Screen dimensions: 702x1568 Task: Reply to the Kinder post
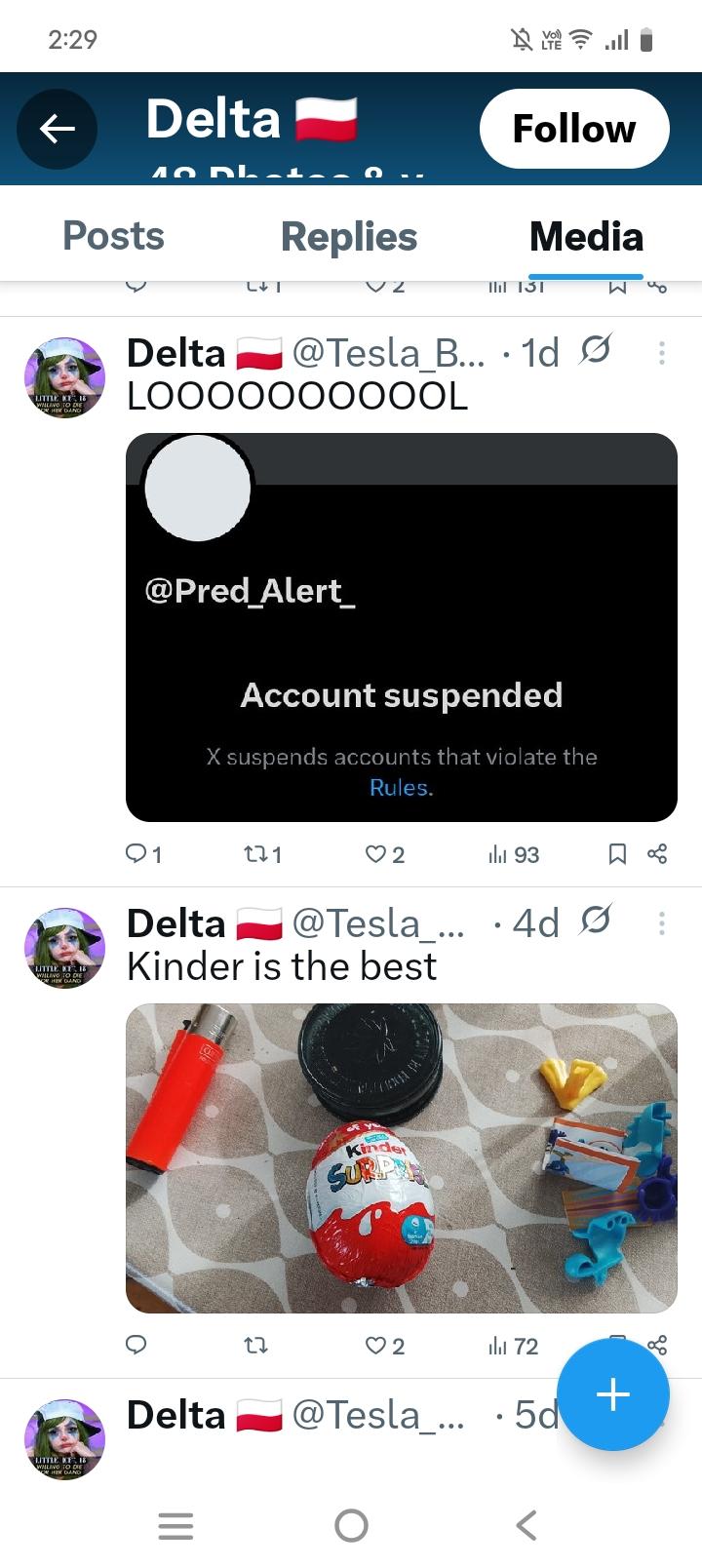[x=137, y=1346]
